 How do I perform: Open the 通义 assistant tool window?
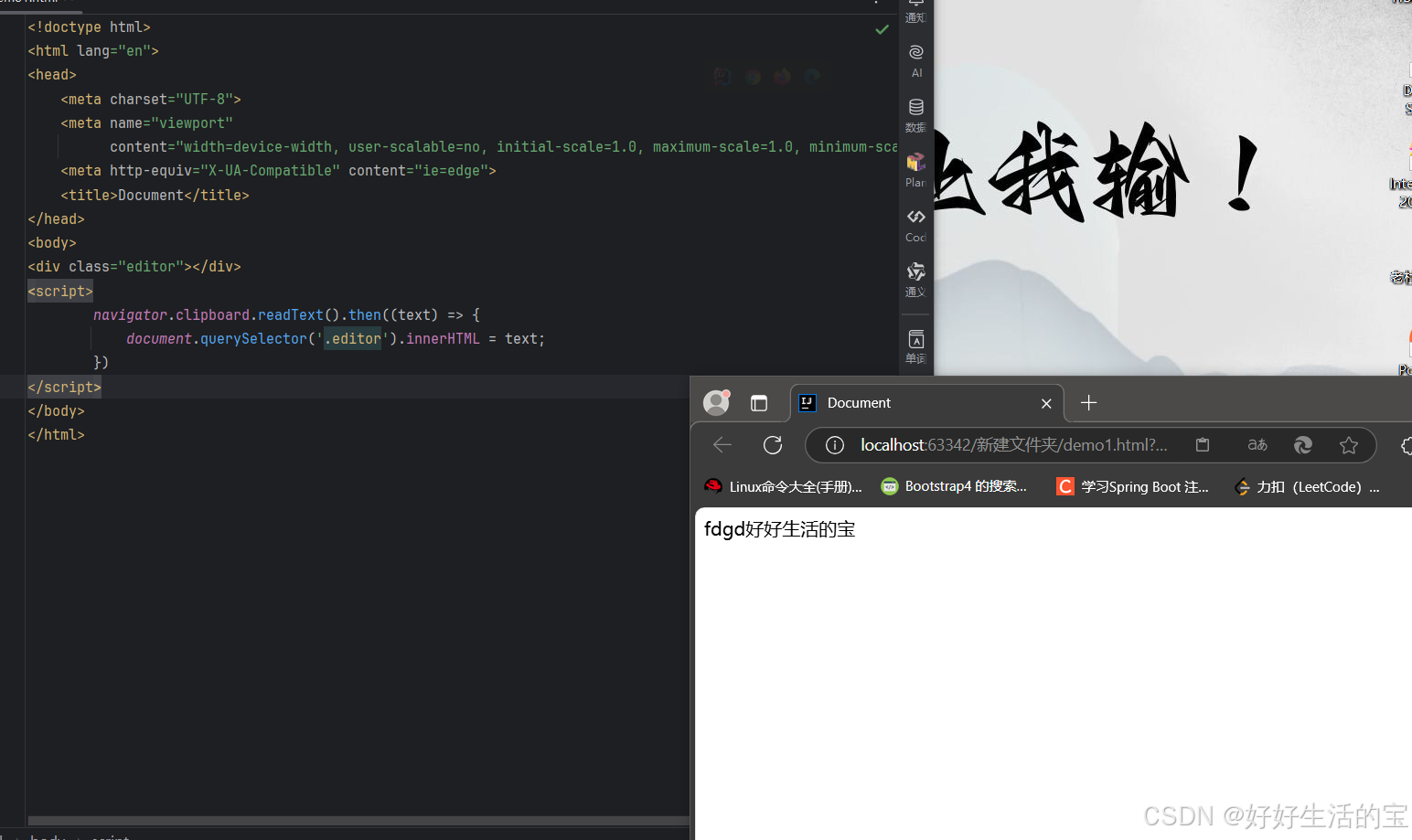tap(916, 280)
